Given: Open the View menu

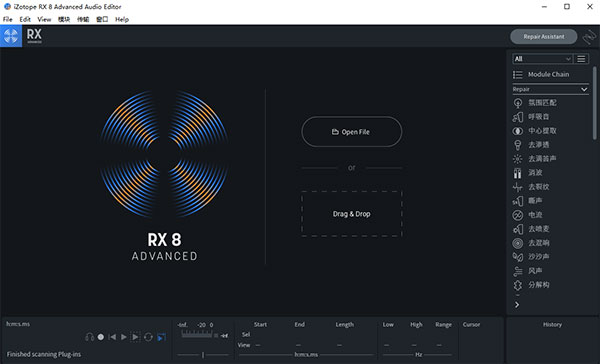Looking at the screenshot, I should click(x=44, y=19).
